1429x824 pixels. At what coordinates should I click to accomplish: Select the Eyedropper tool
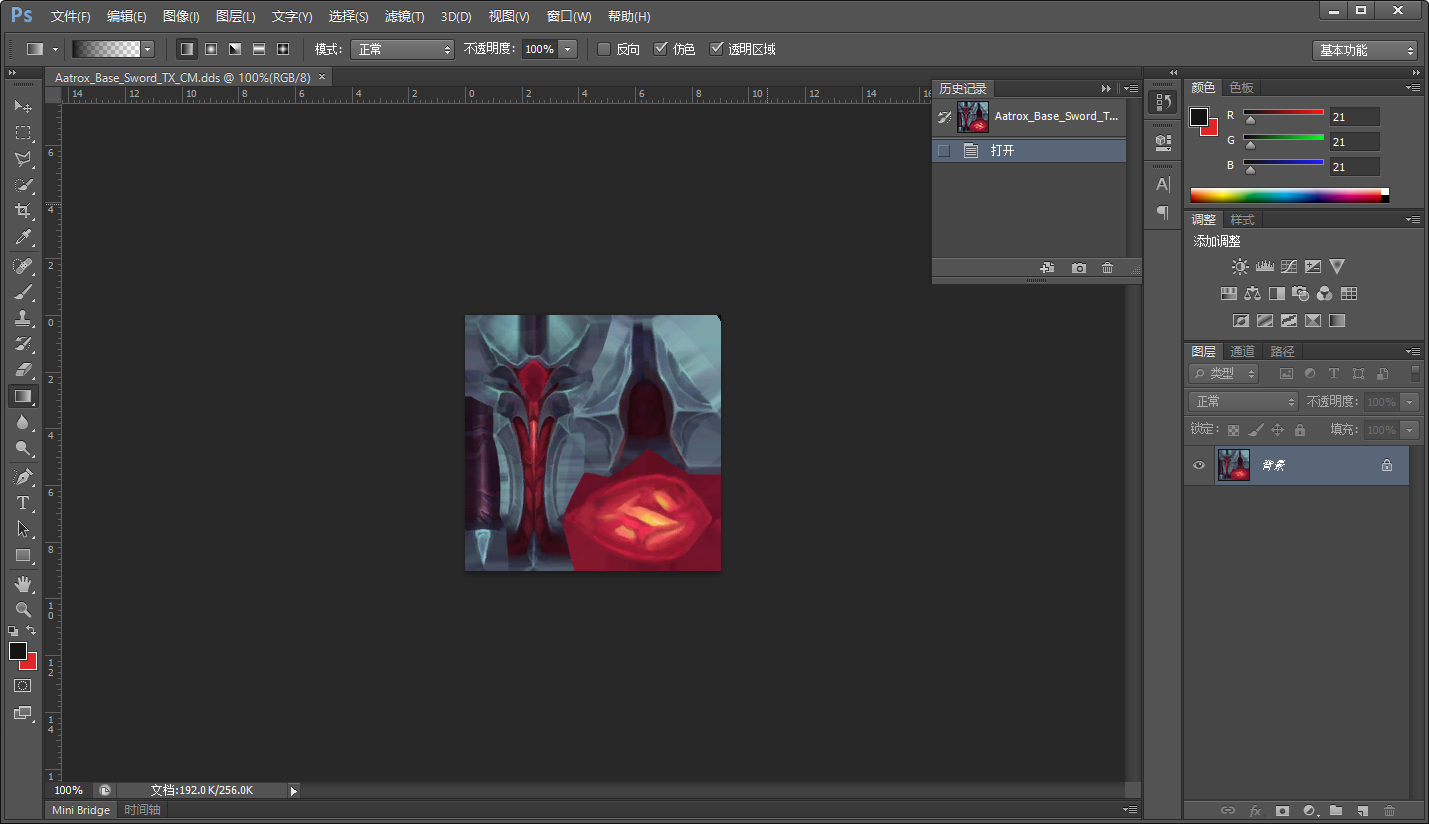pos(23,237)
